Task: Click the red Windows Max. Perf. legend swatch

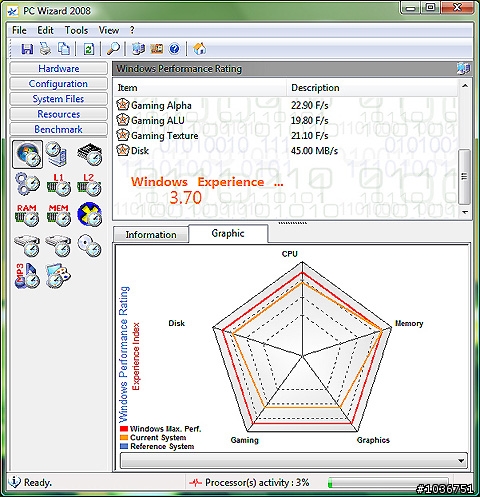Action: pyautogui.click(x=124, y=429)
